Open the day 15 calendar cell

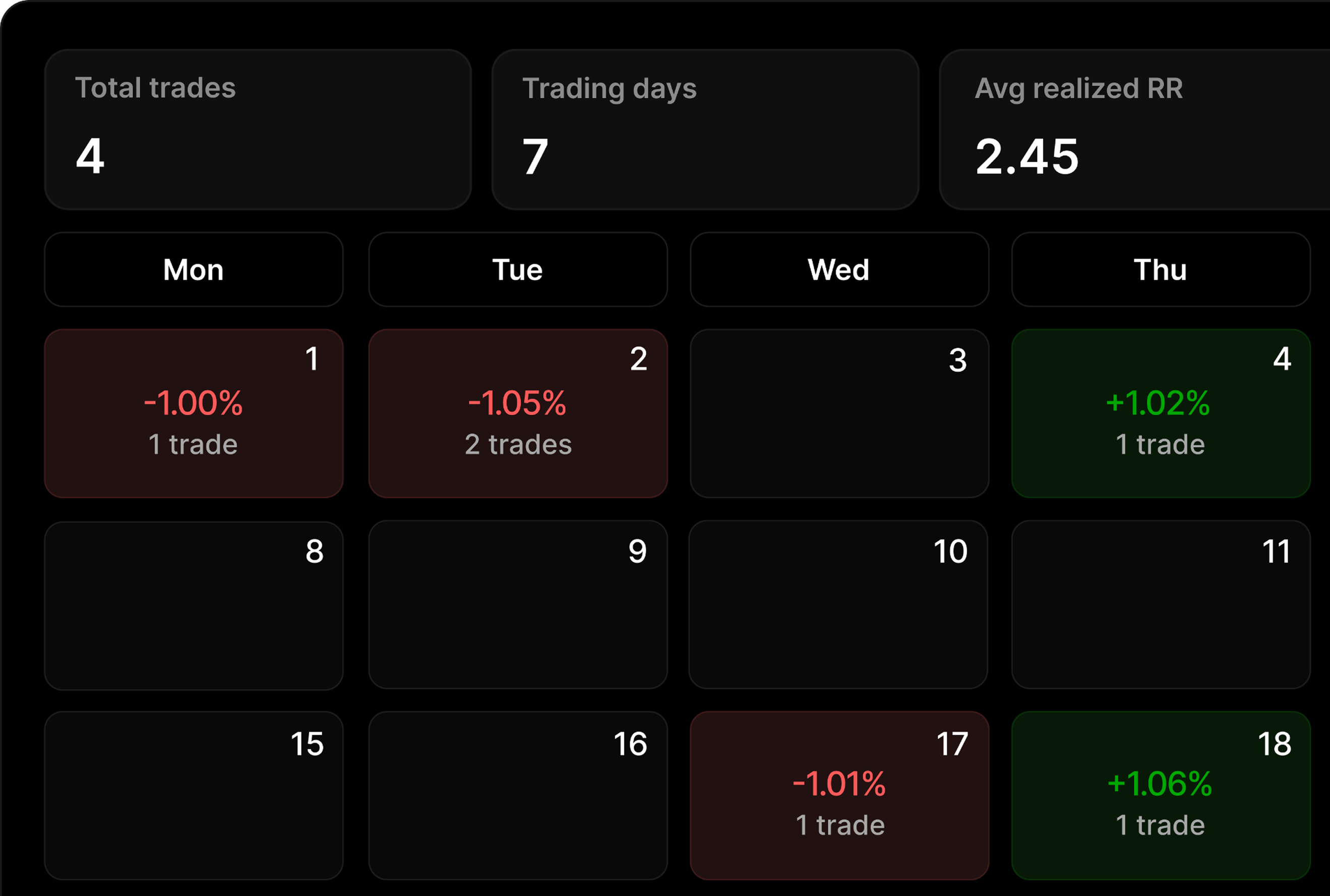pyautogui.click(x=193, y=795)
